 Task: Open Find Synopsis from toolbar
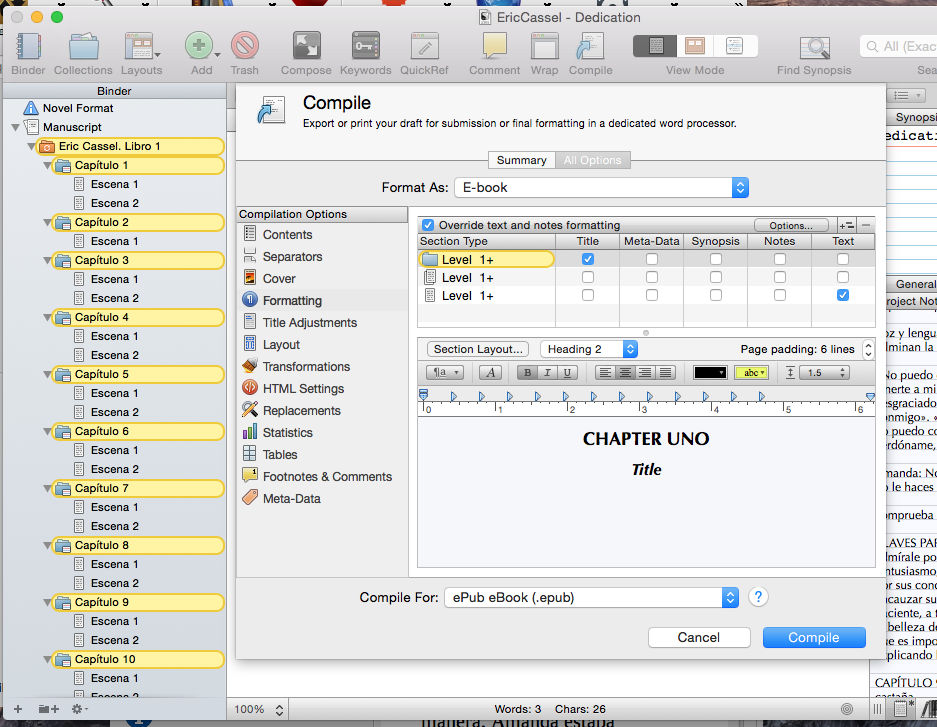tap(814, 47)
